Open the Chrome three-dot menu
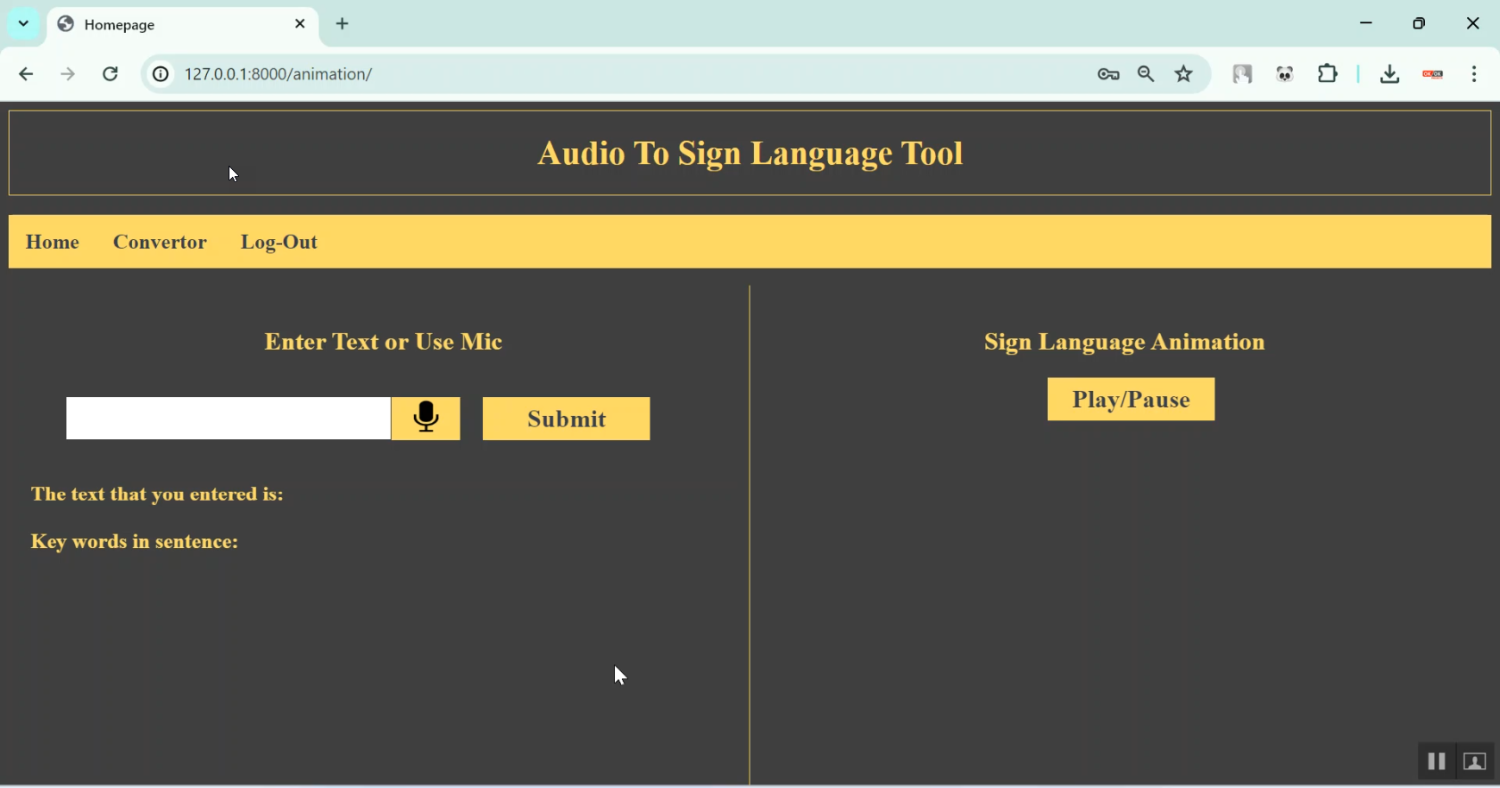The height and width of the screenshot is (788, 1500). (1474, 74)
